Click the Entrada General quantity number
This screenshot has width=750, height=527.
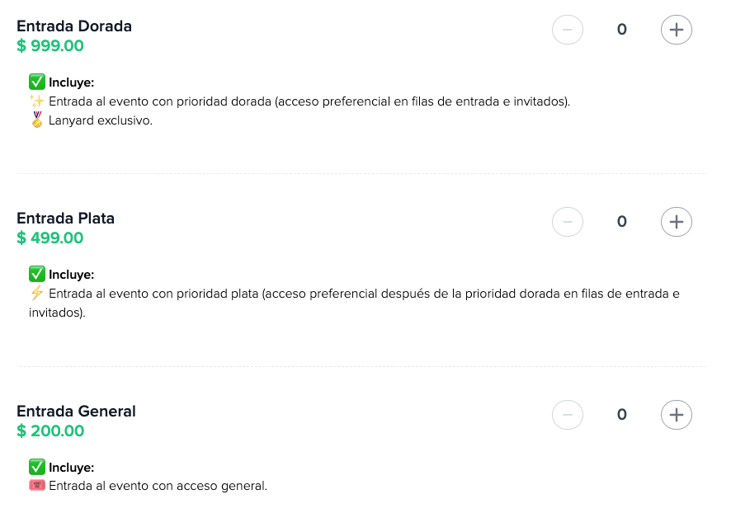pos(622,414)
